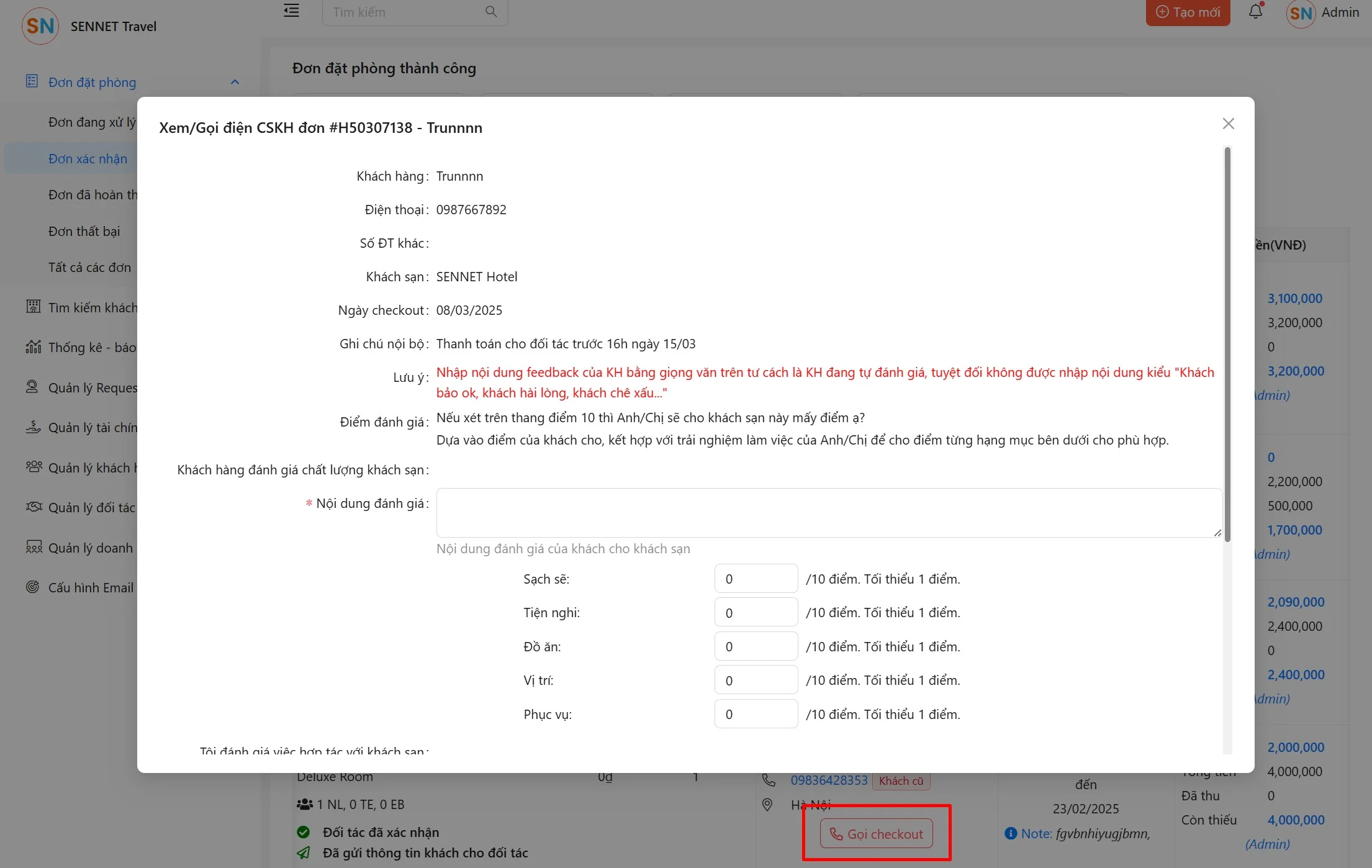
Task: Open Đơn thất bại menu item
Action: pos(84,231)
